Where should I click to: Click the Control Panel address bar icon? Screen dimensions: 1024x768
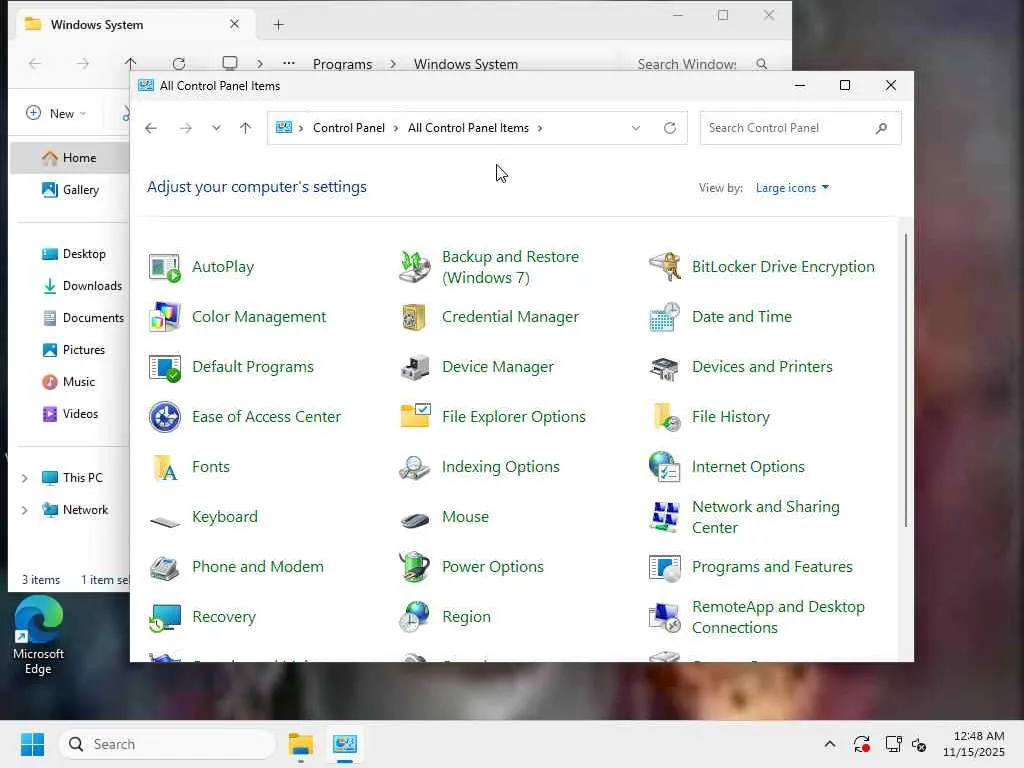(283, 128)
